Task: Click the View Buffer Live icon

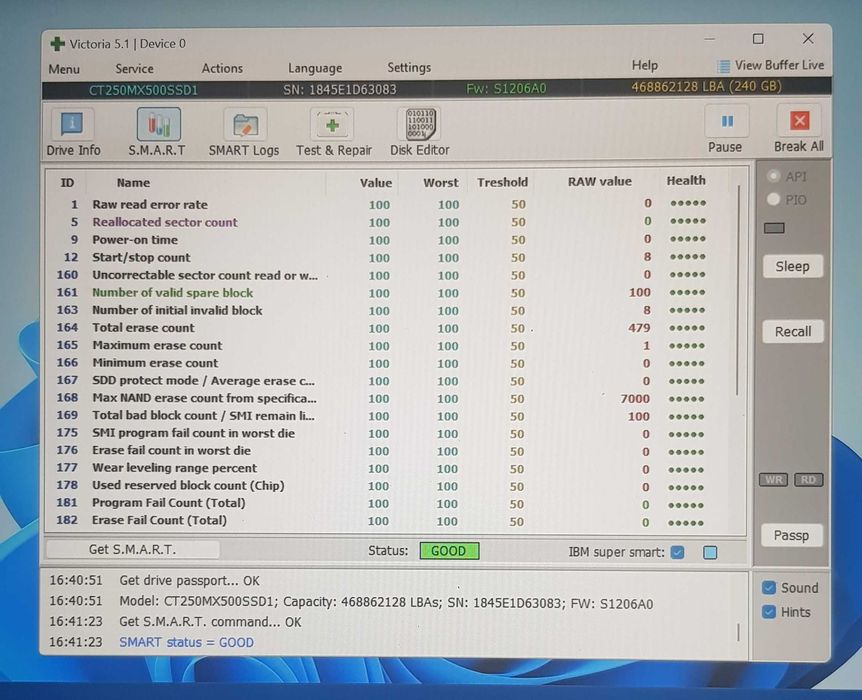Action: [723, 66]
